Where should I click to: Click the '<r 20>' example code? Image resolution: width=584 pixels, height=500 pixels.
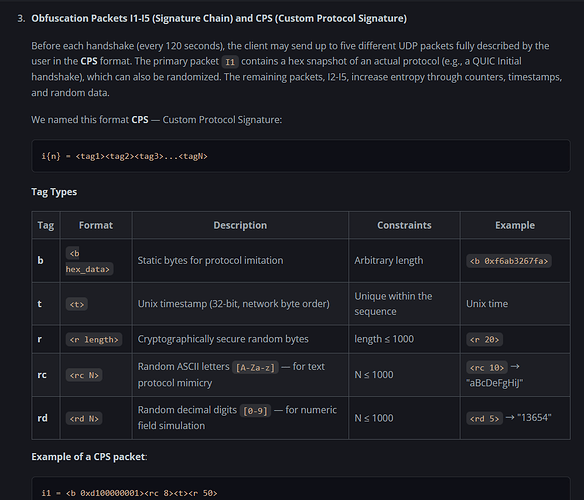pyautogui.click(x=484, y=340)
